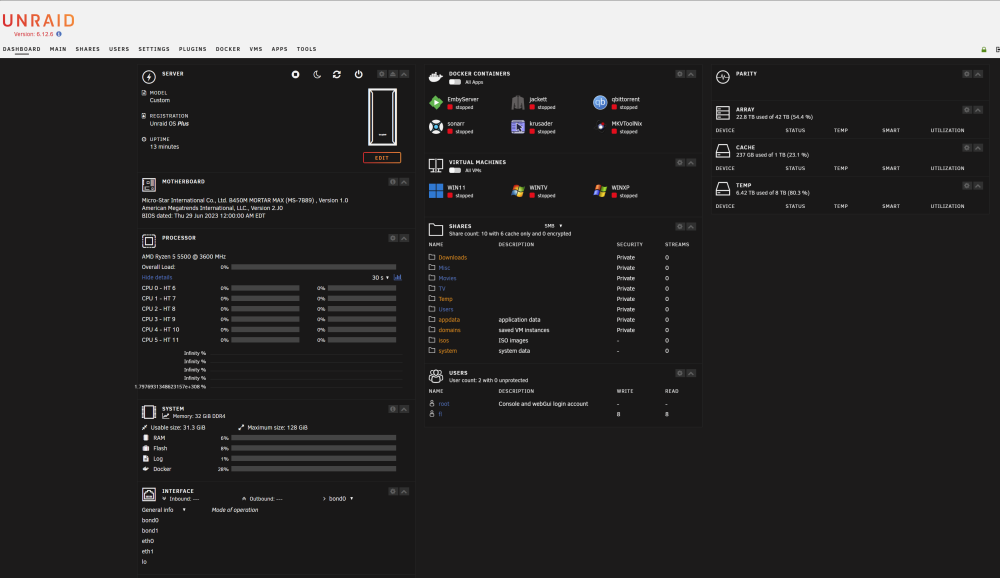This screenshot has width=1000, height=578.
Task: Open the General info dropdown
Action: click(x=164, y=510)
